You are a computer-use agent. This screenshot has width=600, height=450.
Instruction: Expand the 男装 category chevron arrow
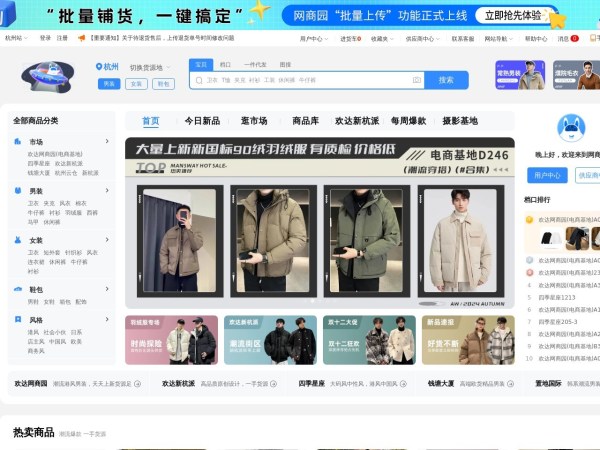click(107, 191)
